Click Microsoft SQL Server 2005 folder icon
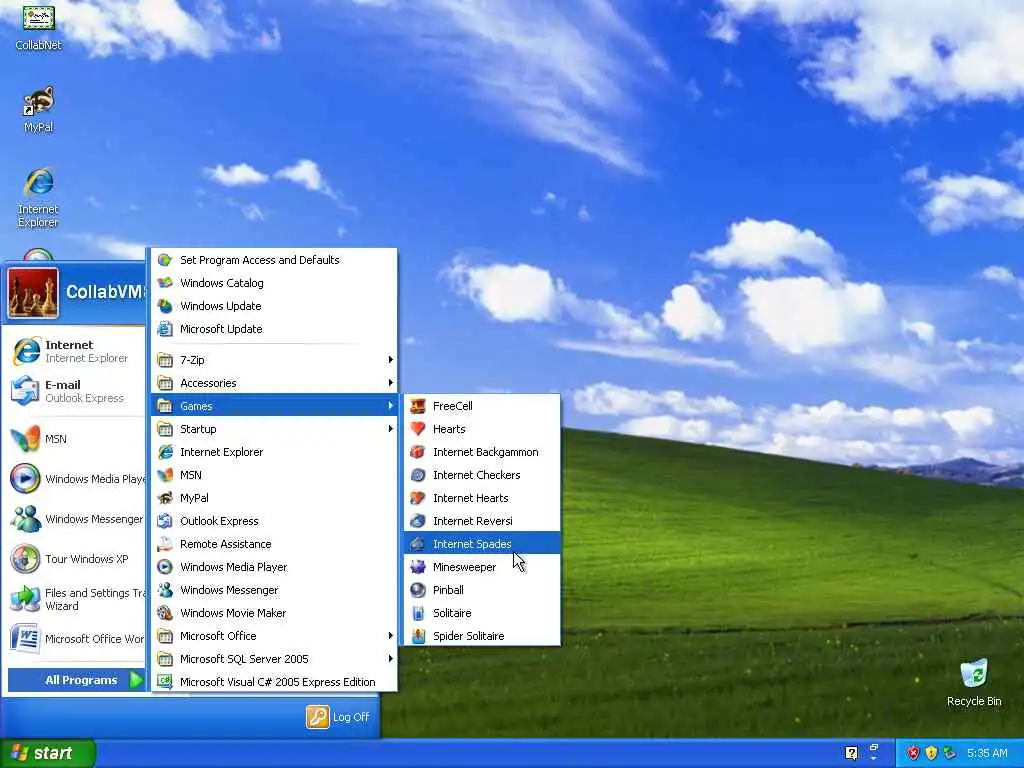Viewport: 1024px width, 768px height. [x=165, y=658]
